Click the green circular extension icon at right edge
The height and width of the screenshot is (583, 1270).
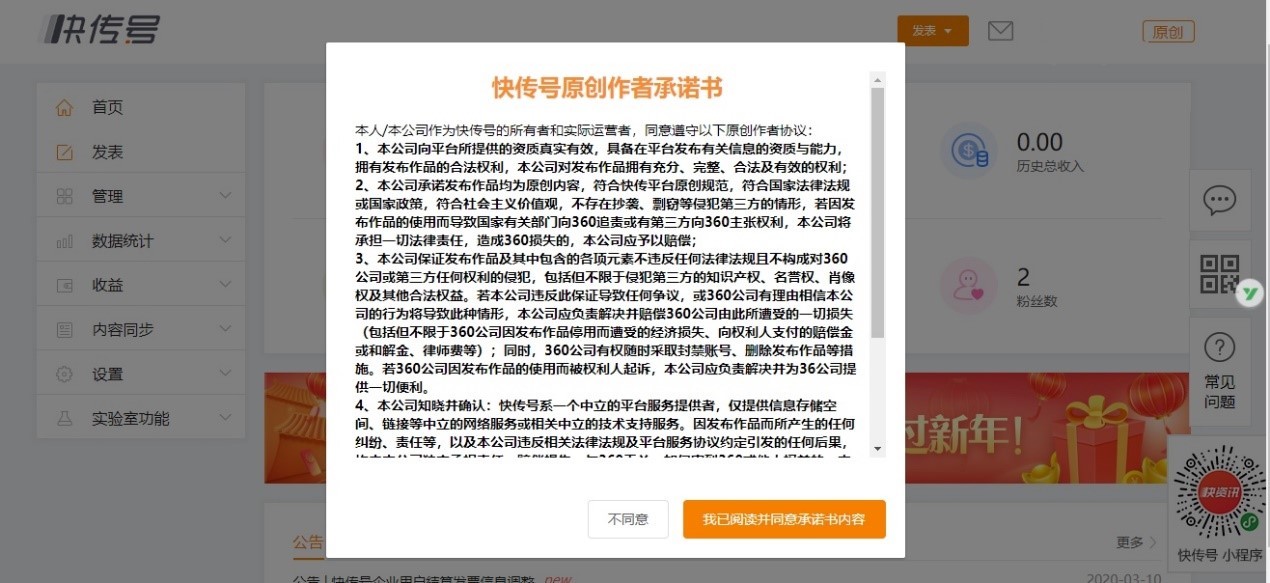1251,294
